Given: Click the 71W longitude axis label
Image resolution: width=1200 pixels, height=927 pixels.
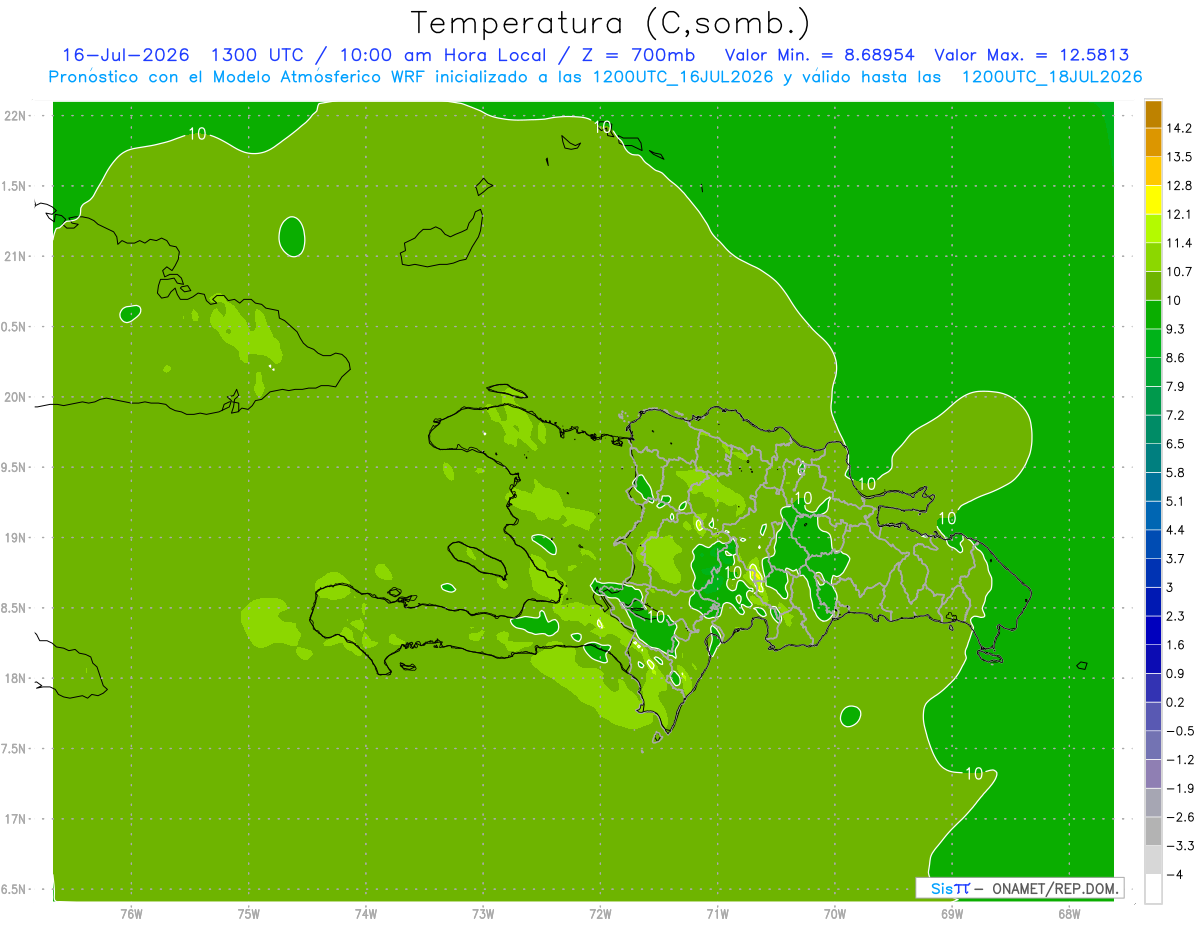Looking at the screenshot, I should [x=717, y=913].
